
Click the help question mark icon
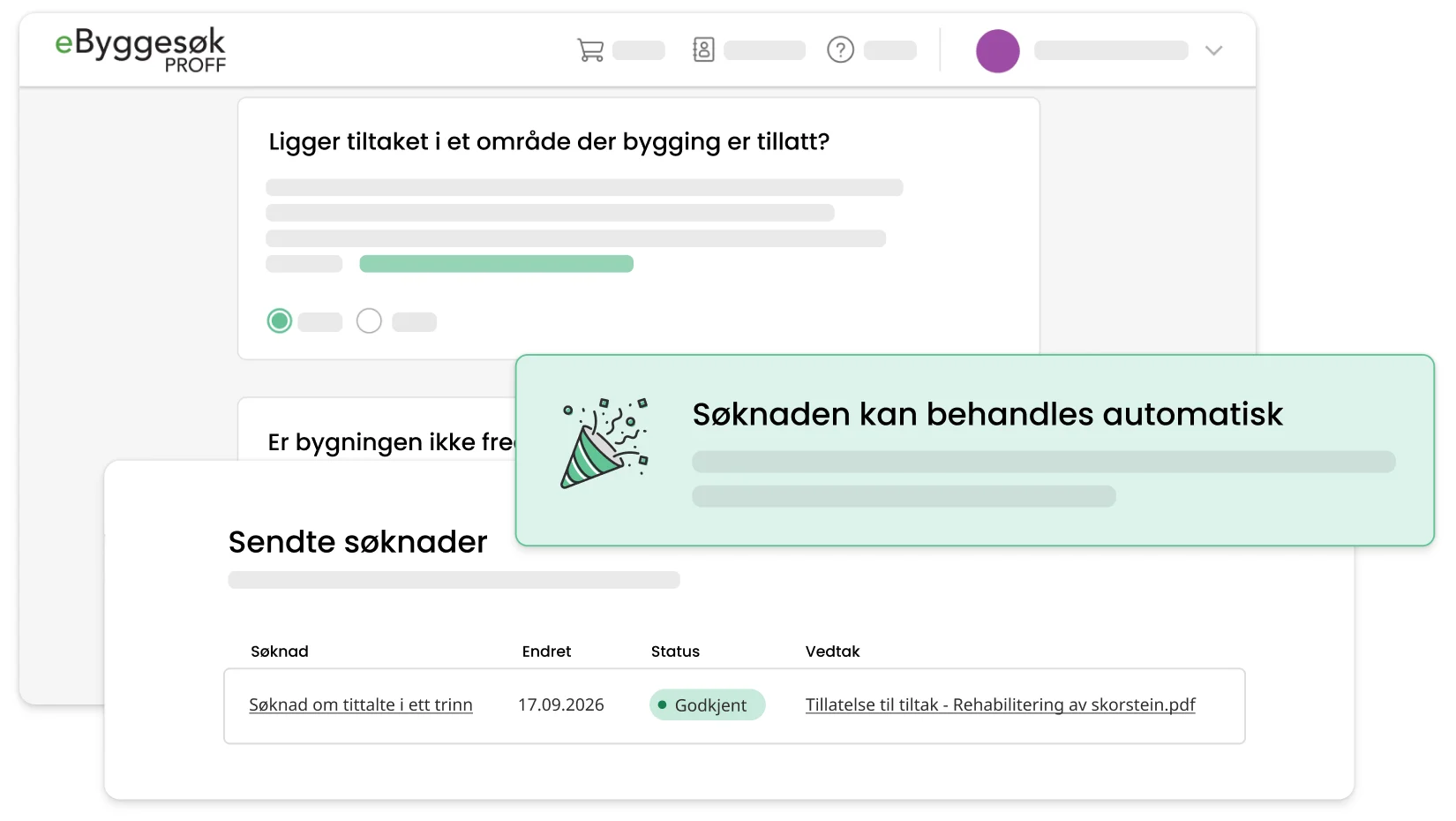(840, 50)
